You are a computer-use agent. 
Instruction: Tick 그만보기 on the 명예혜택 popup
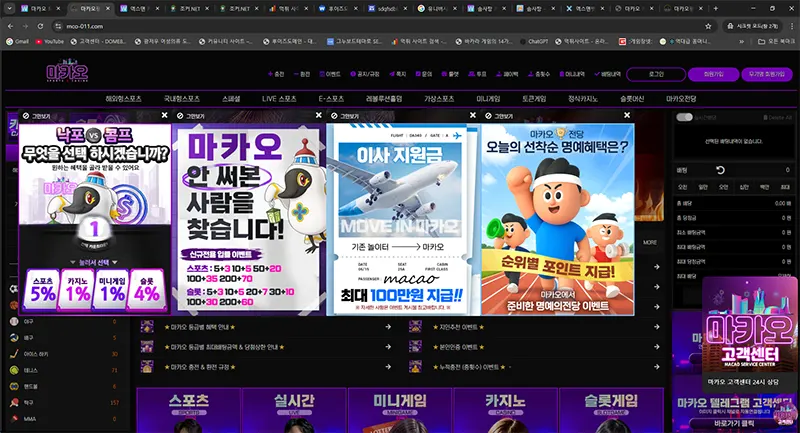498,116
